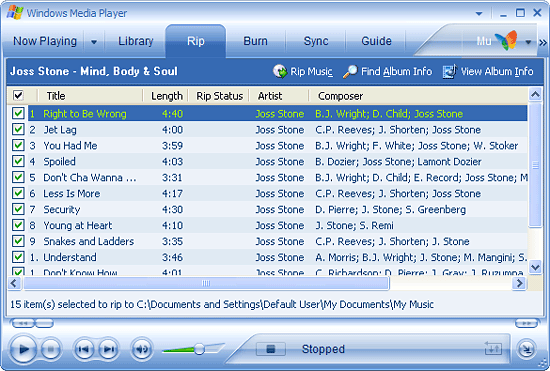Viewport: 550px width, 371px height.
Task: Select the Young at Heart title
Action: pos(78,225)
